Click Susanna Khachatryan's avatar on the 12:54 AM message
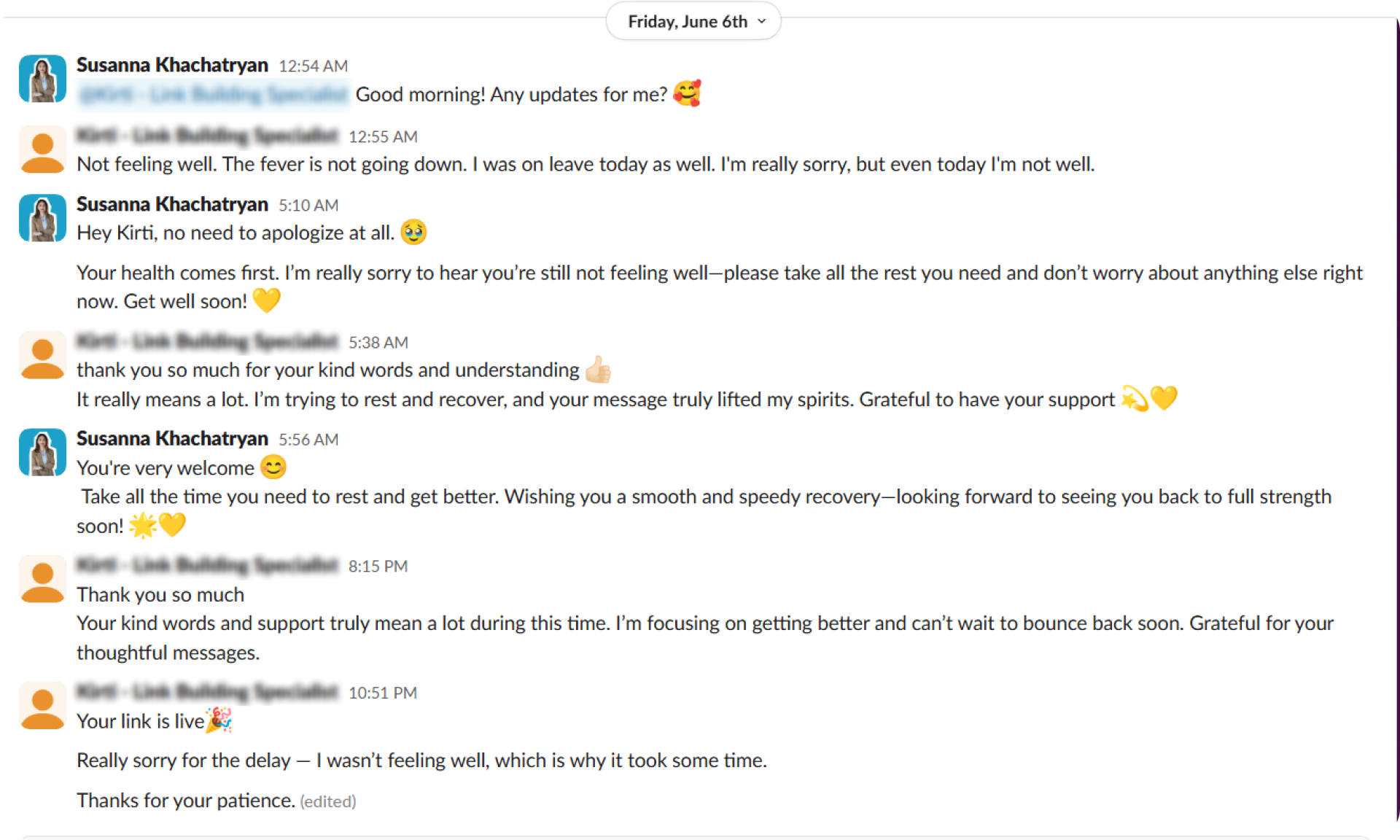Viewport: 1400px width, 840px height. tap(42, 79)
